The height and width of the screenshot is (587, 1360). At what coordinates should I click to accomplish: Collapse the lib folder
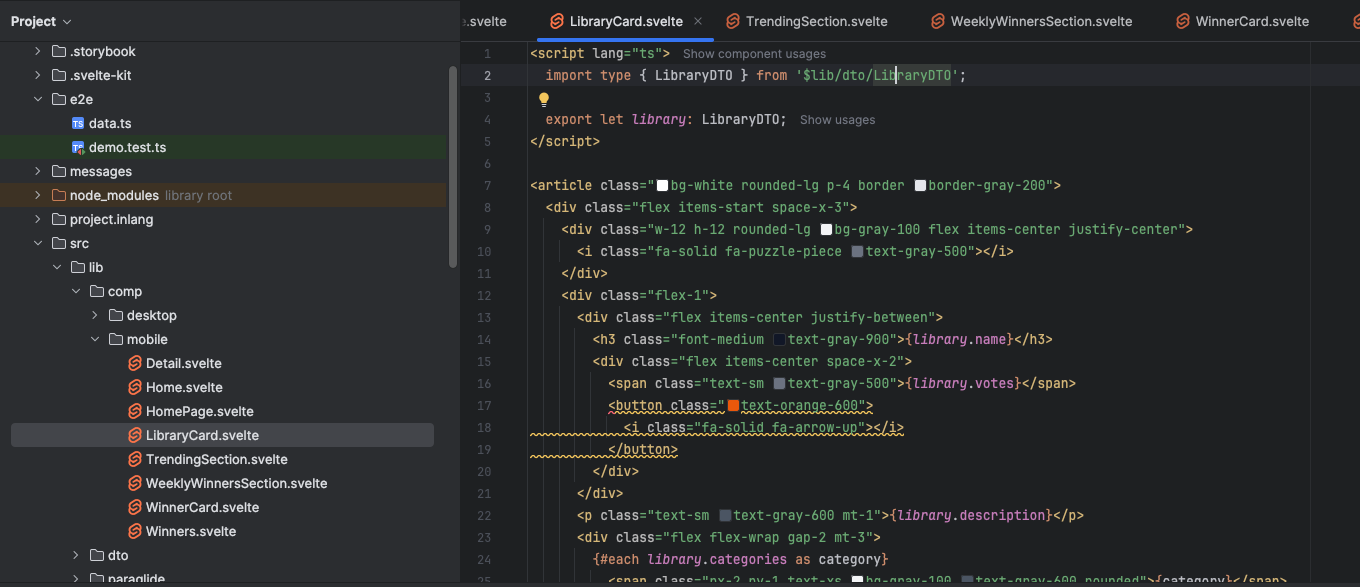[x=57, y=267]
